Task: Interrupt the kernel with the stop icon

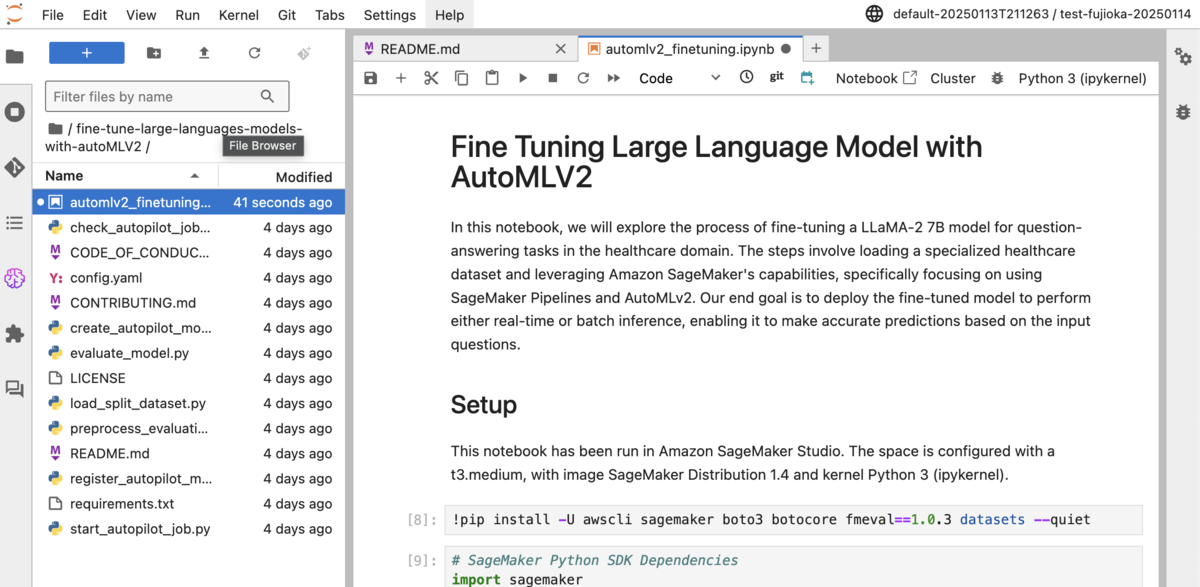Action: [x=553, y=78]
